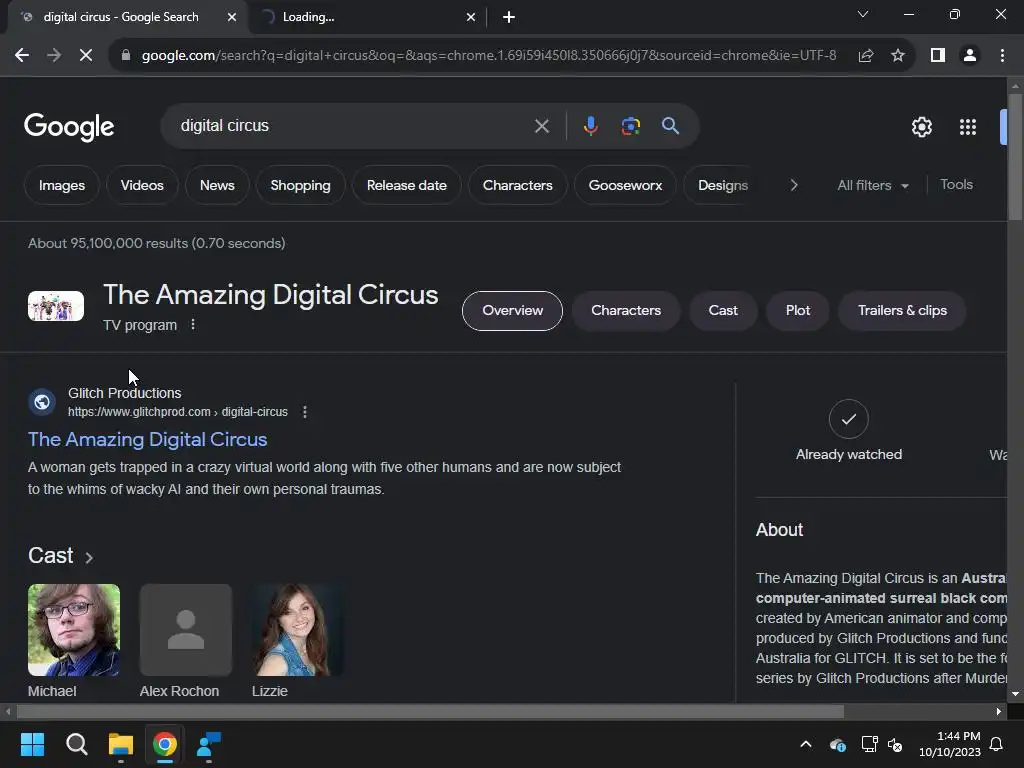Select the Designs chip
Screen dimensions: 1024x768
(x=722, y=185)
